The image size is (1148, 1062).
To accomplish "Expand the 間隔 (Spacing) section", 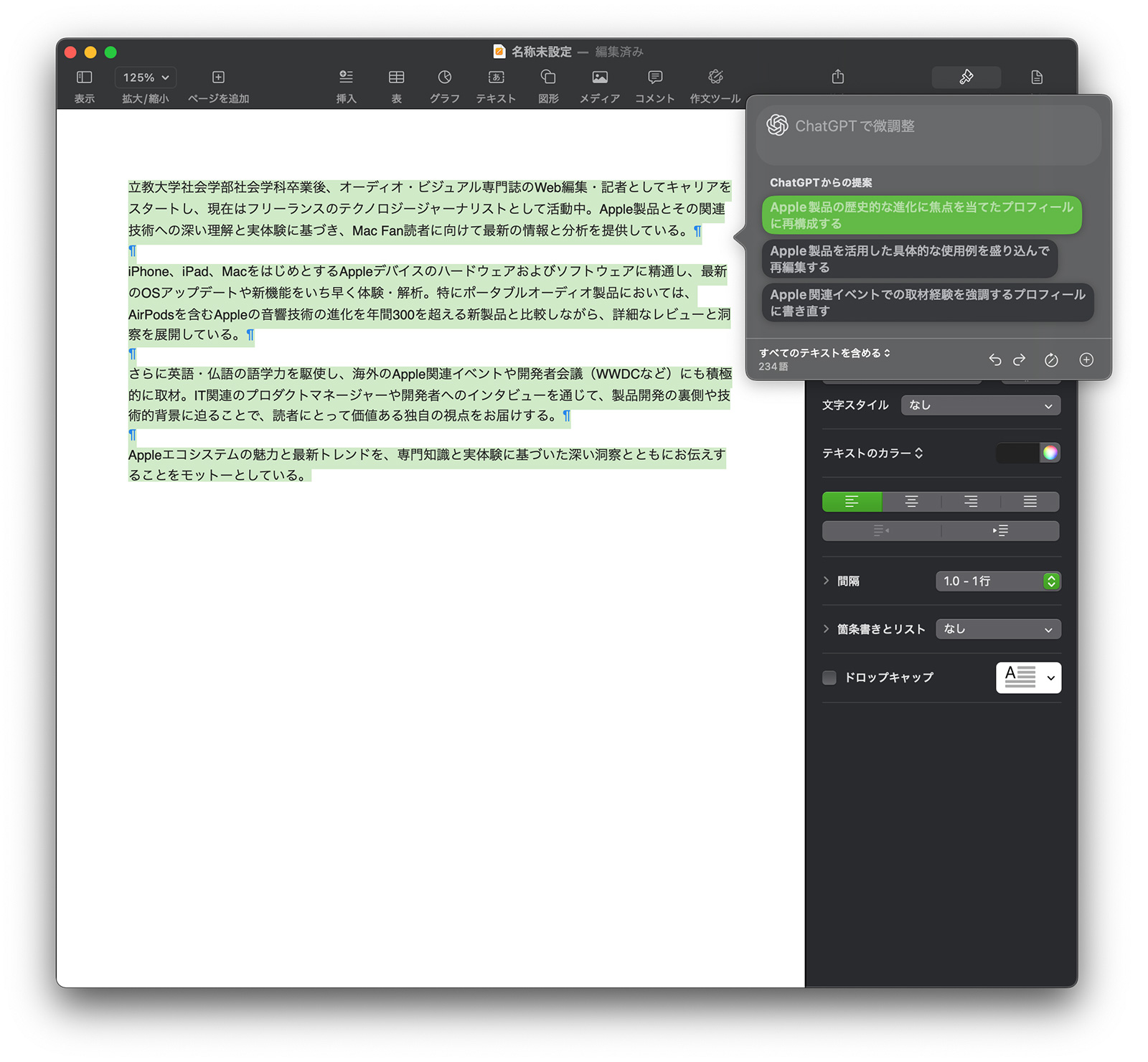I will [826, 581].
